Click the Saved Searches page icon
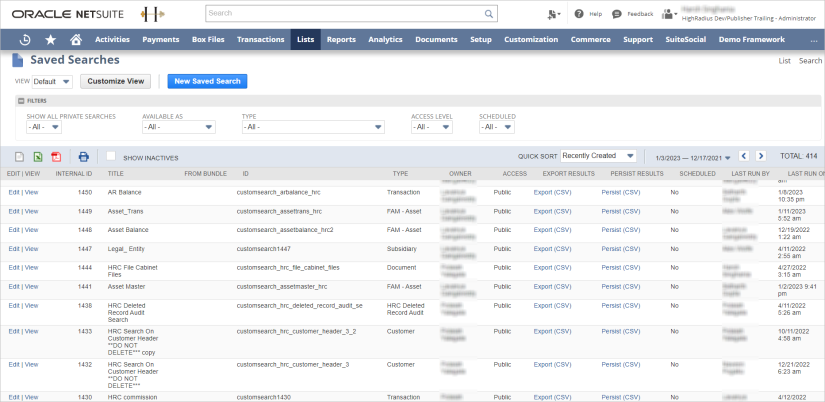Screen dimensions: 825x402 click(18, 61)
